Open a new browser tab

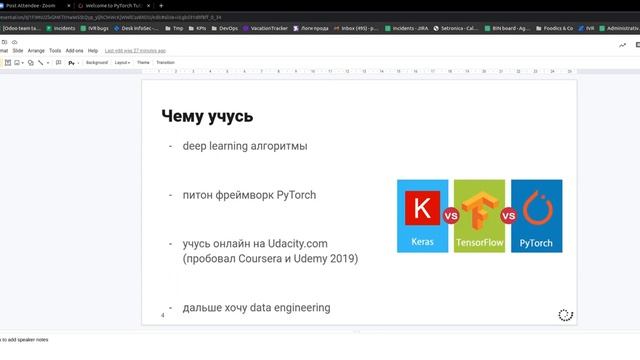tap(161, 6)
